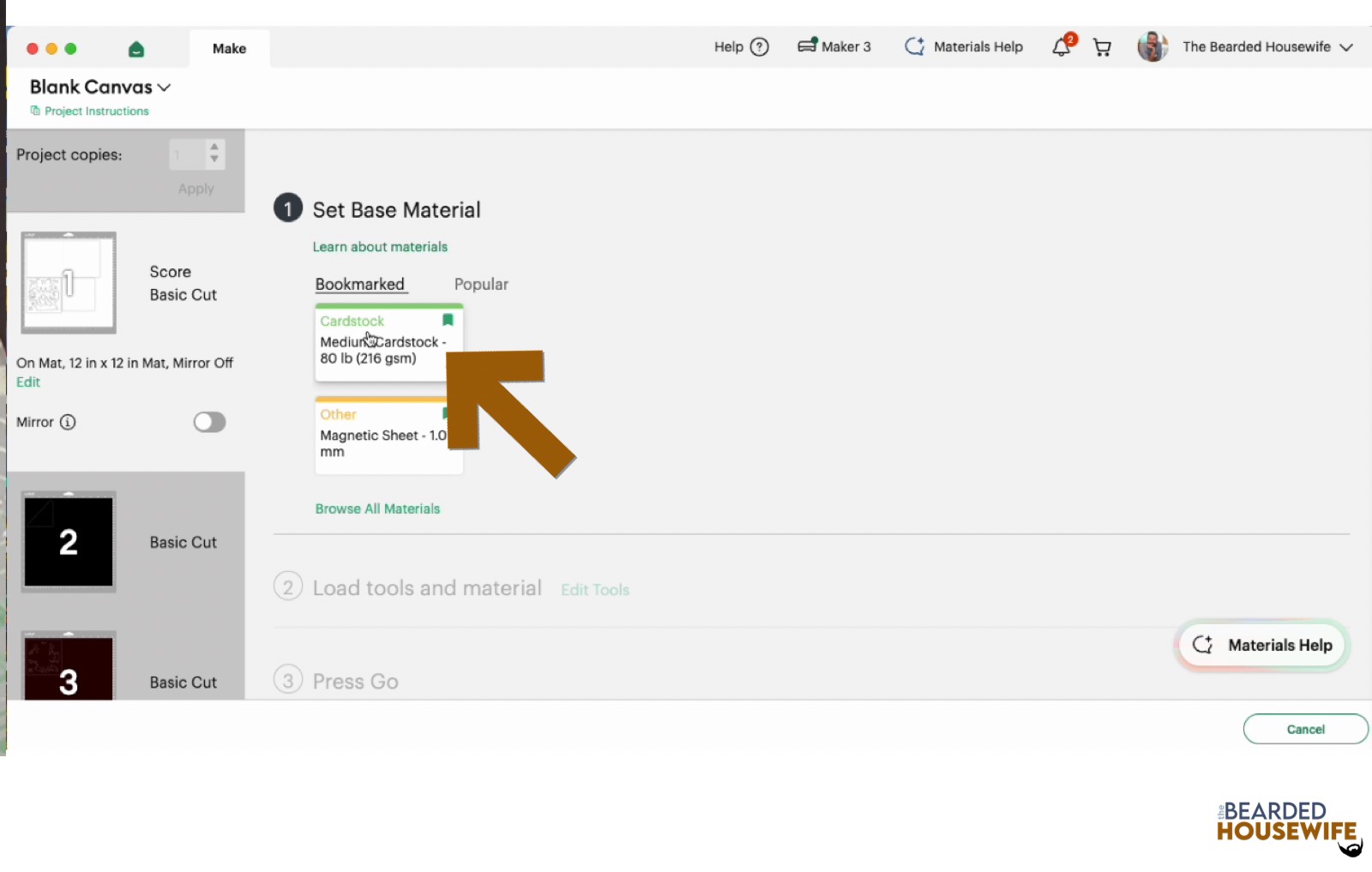Select mat 2 black thumbnail
Screen dimensions: 1372x872
point(69,542)
